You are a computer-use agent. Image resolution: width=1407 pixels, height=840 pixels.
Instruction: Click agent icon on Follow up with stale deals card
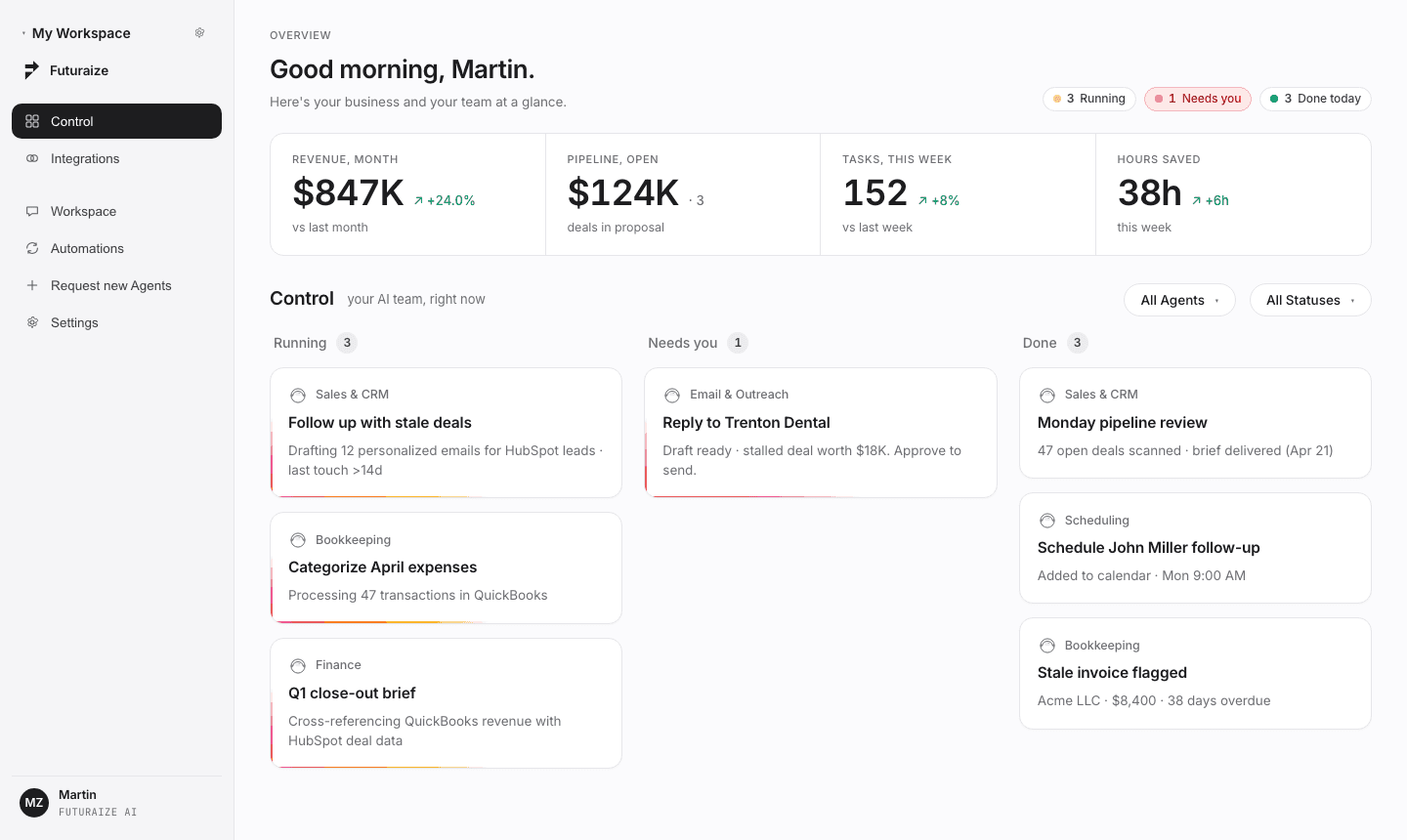[298, 396]
